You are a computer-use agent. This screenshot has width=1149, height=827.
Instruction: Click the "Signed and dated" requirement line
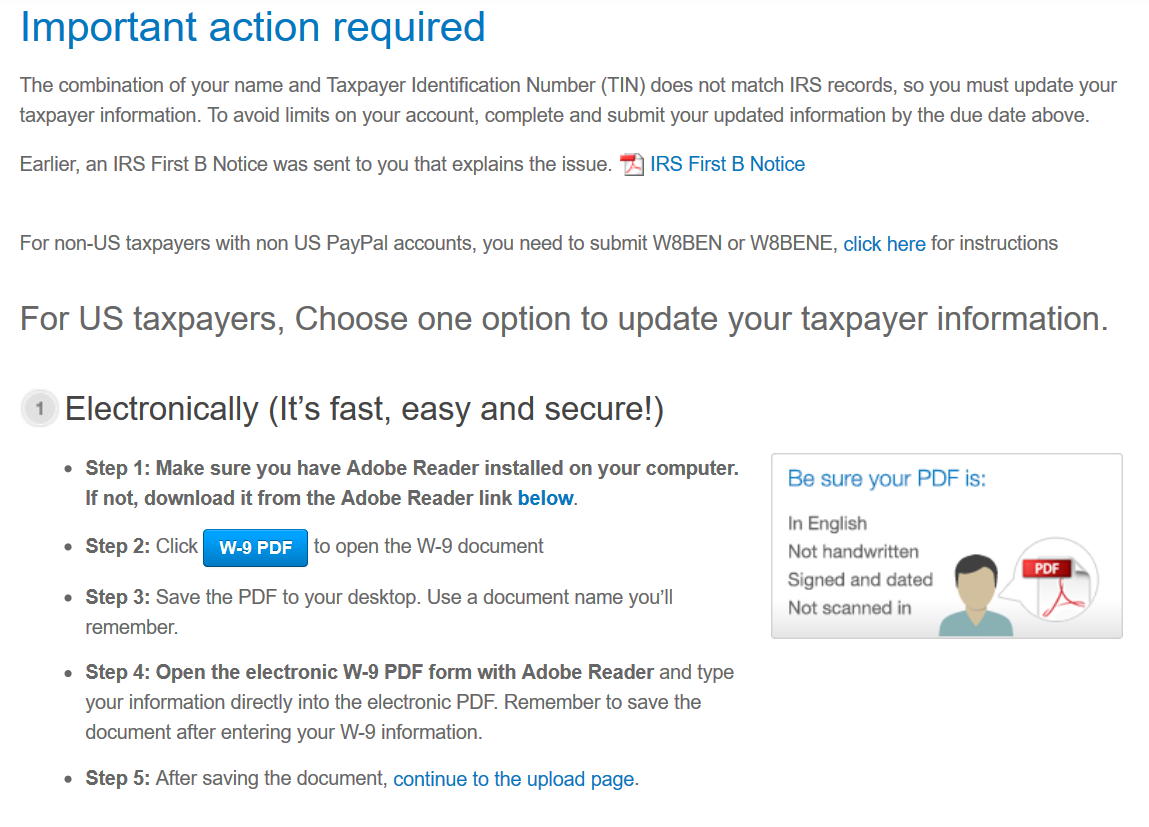point(860,580)
